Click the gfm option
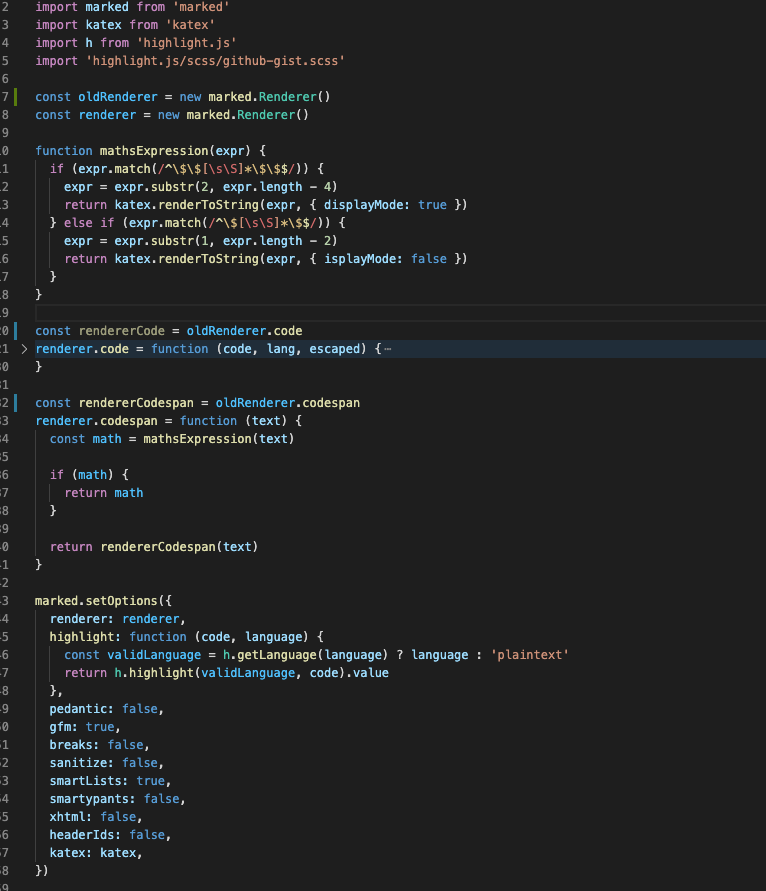766x891 pixels. pyautogui.click(x=85, y=727)
